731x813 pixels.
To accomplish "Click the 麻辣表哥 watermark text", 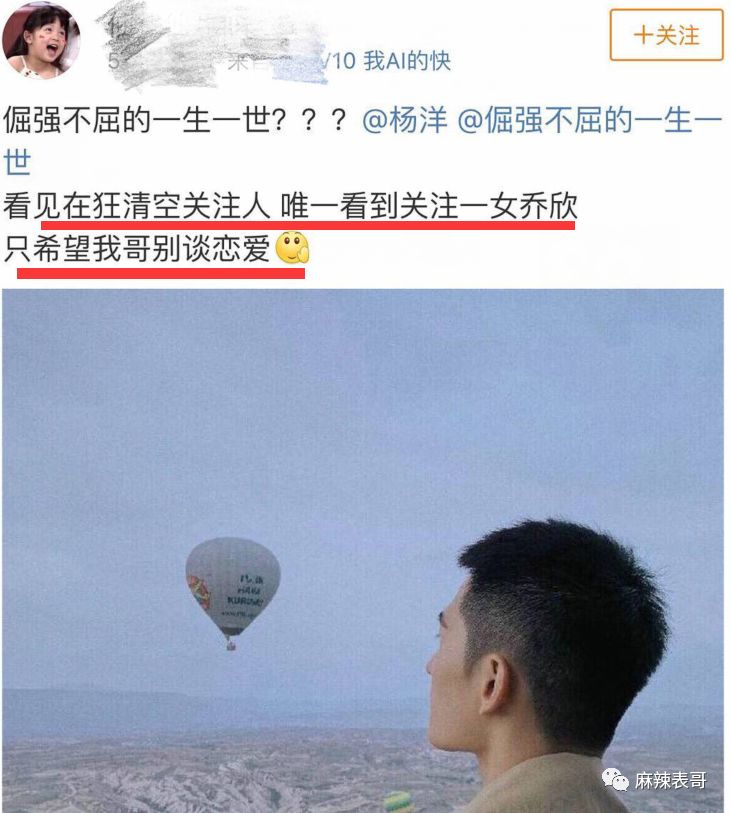I will coord(671,780).
